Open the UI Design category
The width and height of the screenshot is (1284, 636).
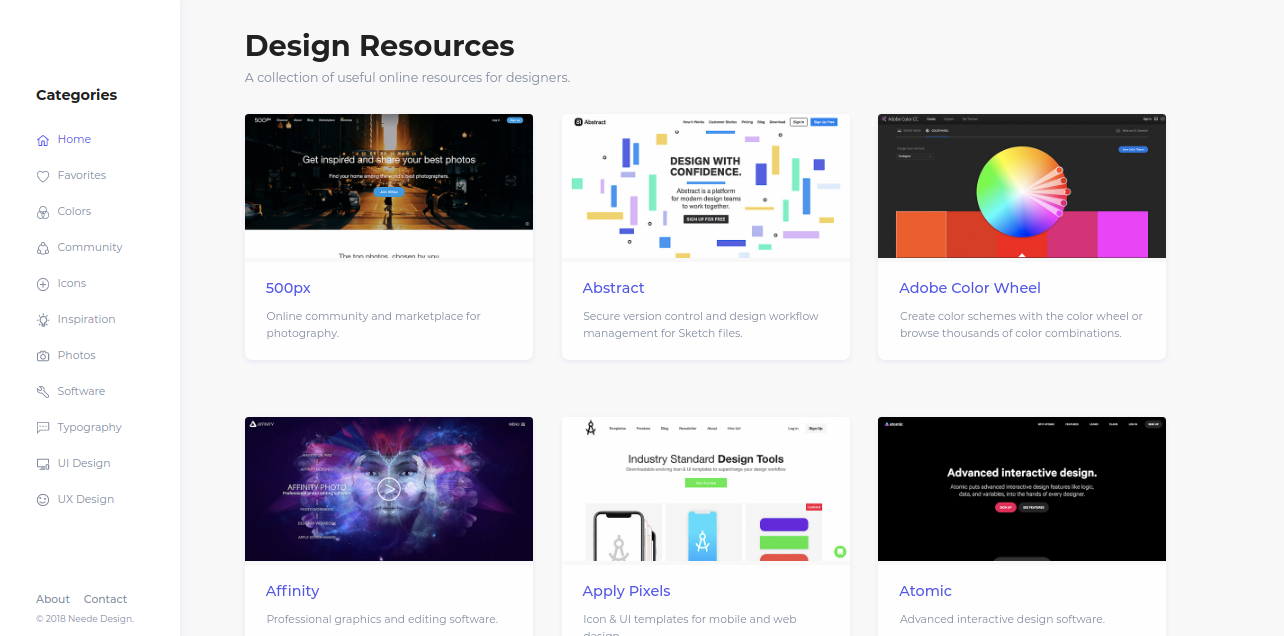pyautogui.click(x=84, y=463)
